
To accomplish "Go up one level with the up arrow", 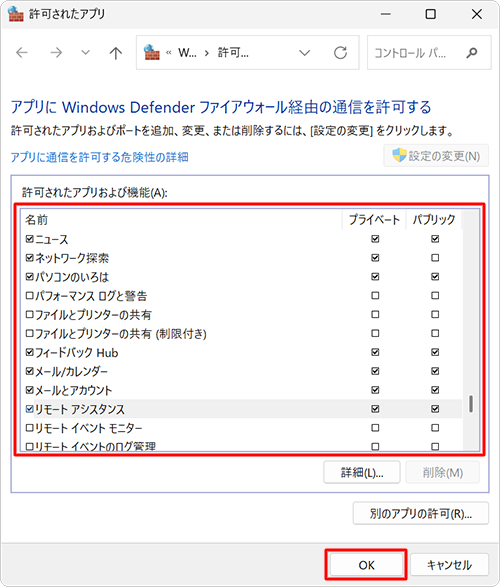I will (116, 53).
